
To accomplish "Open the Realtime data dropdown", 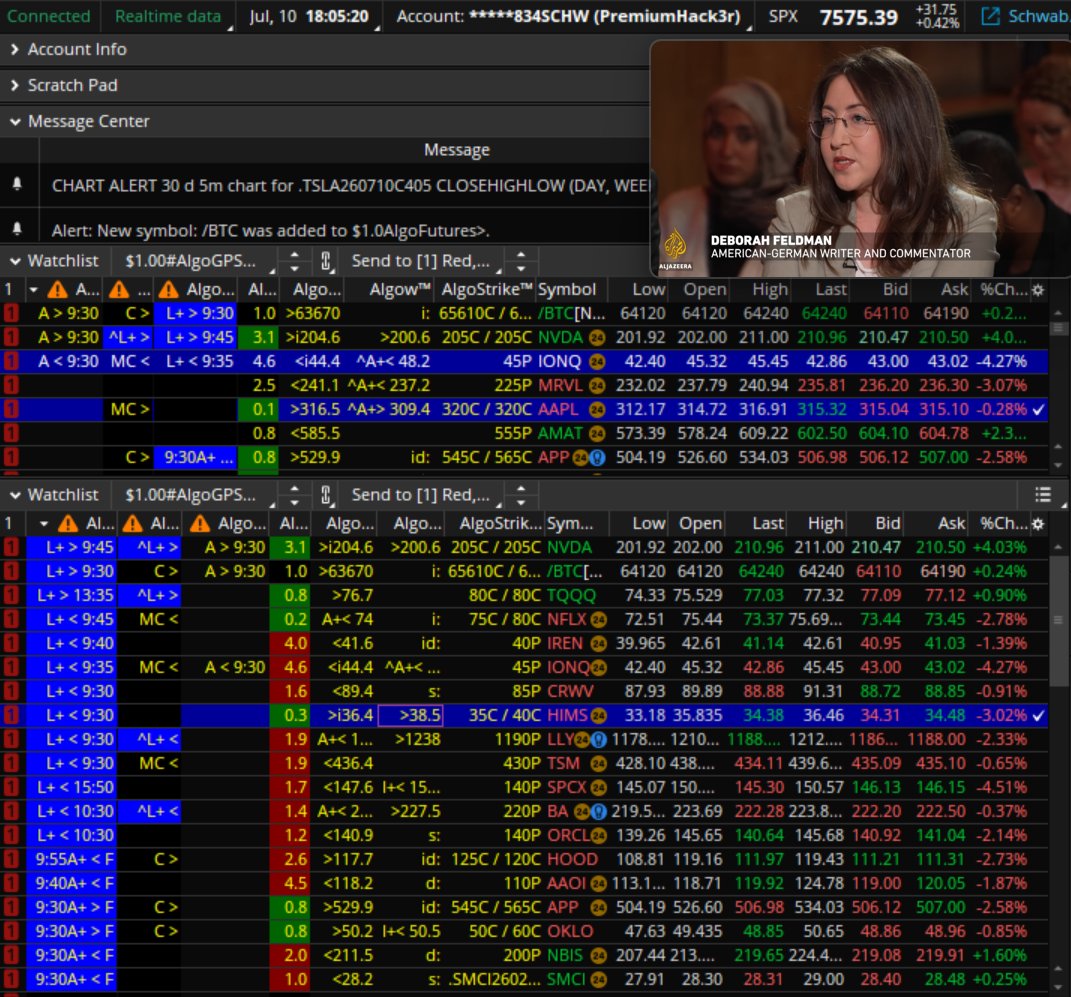I will point(167,16).
